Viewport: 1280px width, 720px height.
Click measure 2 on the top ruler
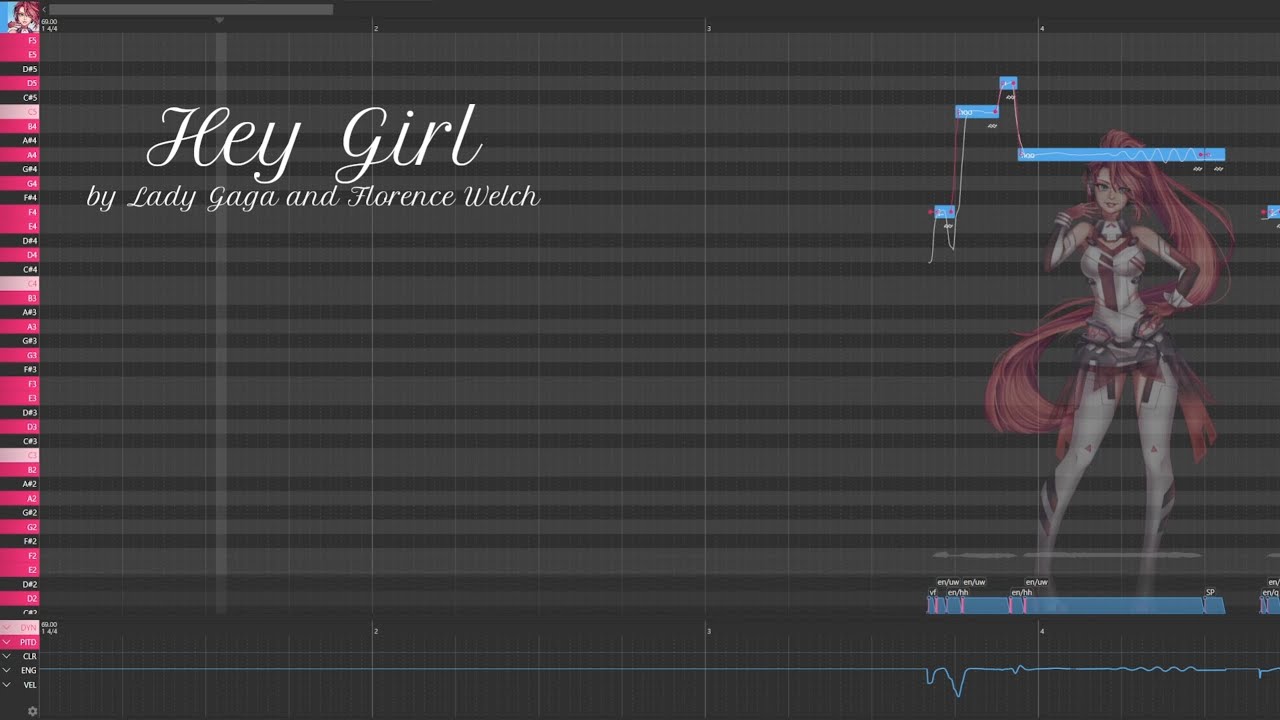coord(376,28)
